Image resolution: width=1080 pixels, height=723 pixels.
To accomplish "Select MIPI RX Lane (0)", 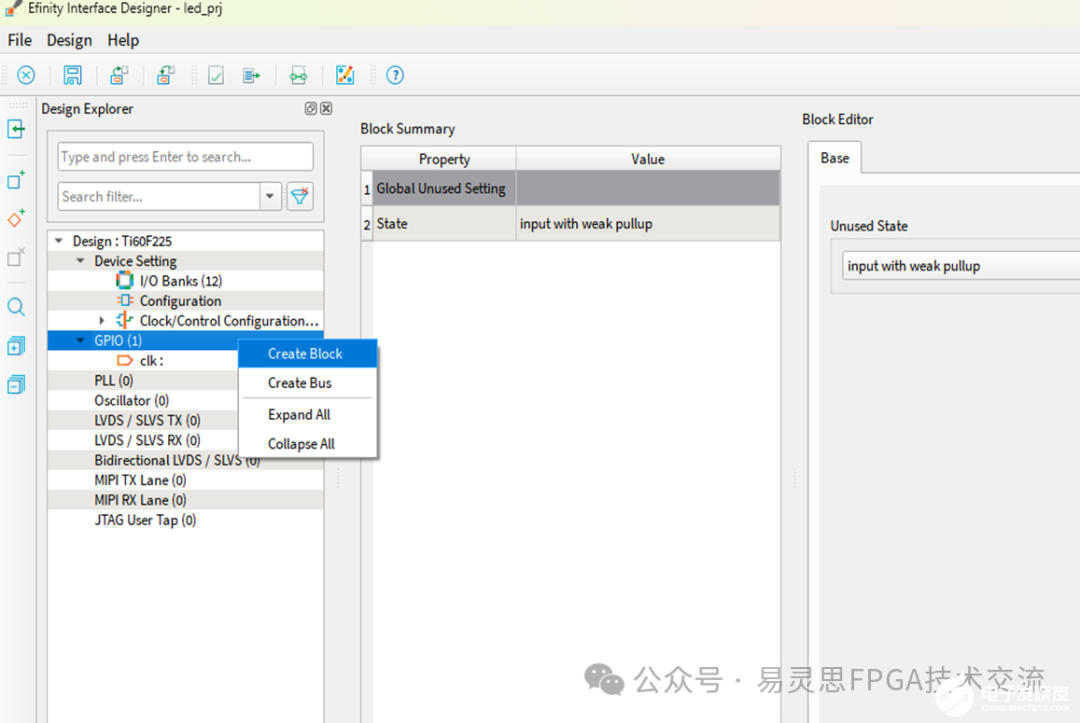I will point(141,500).
